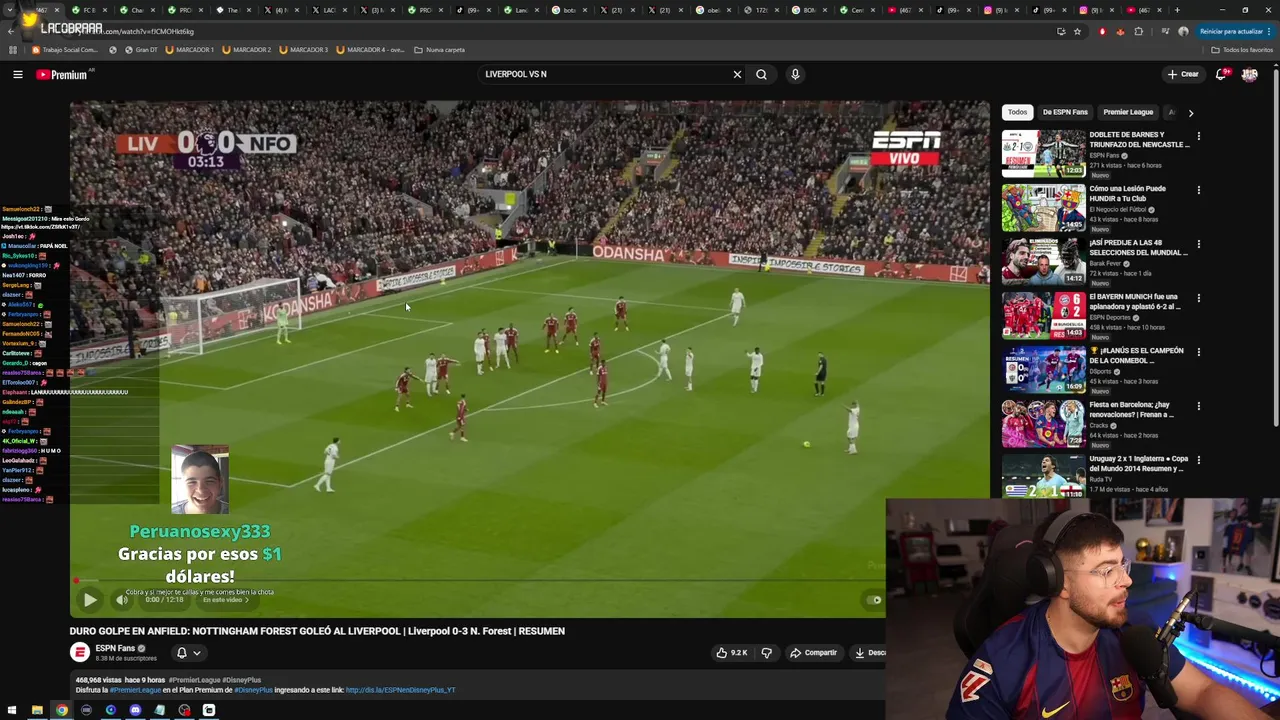
Task: Go to the YouTube Premium home logo
Action: pyautogui.click(x=62, y=74)
